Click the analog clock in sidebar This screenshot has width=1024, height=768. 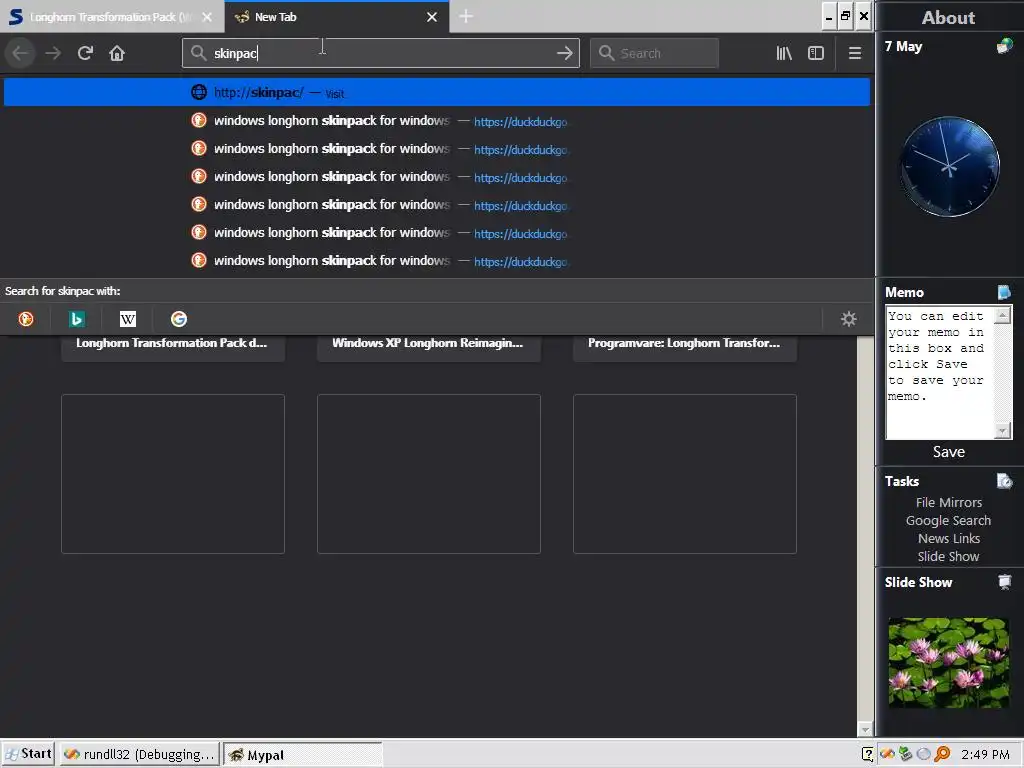pyautogui.click(x=949, y=167)
